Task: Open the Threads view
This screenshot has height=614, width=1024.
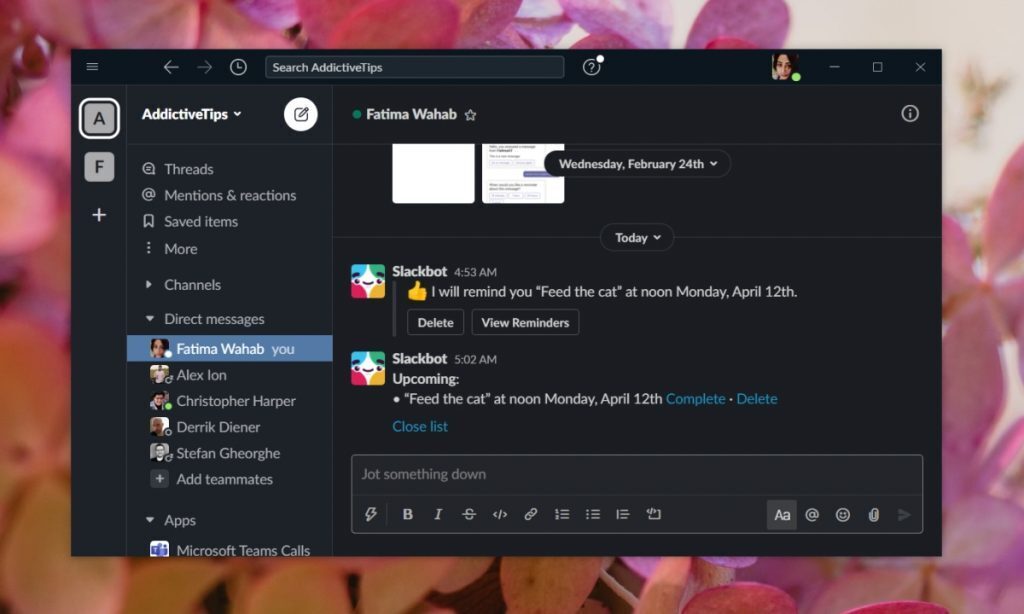Action: 190,168
